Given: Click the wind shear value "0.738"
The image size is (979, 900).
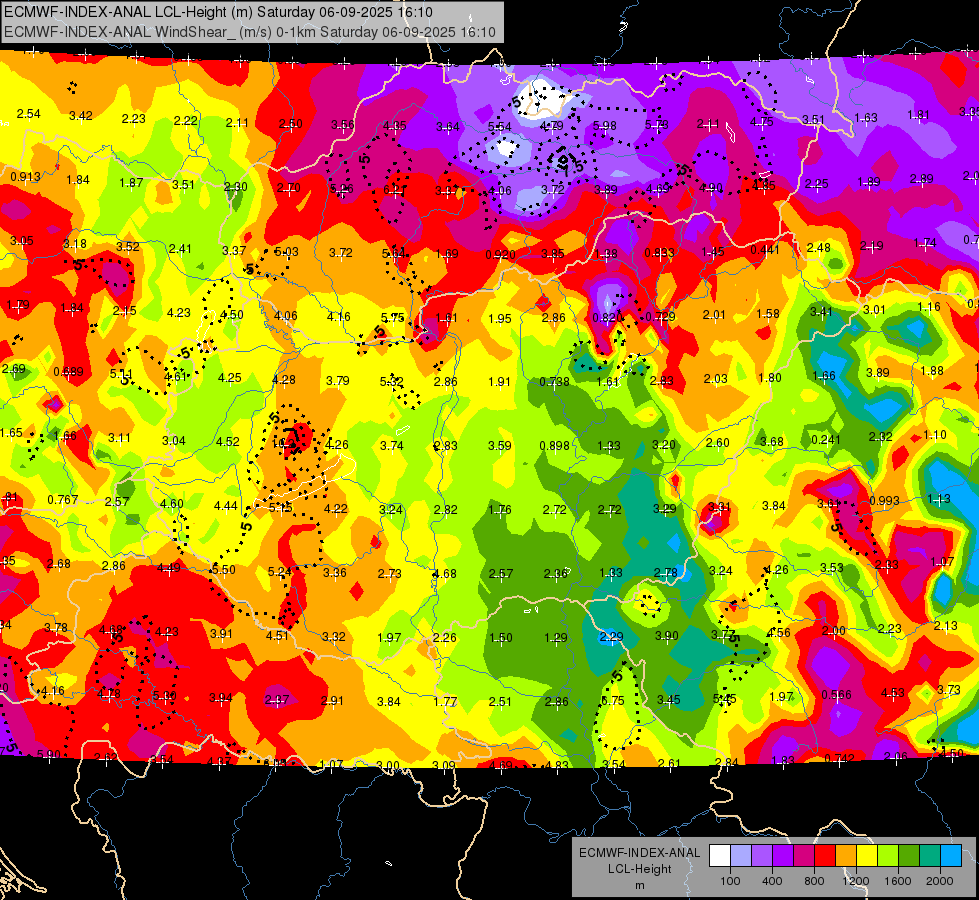Looking at the screenshot, I should coord(554,382).
